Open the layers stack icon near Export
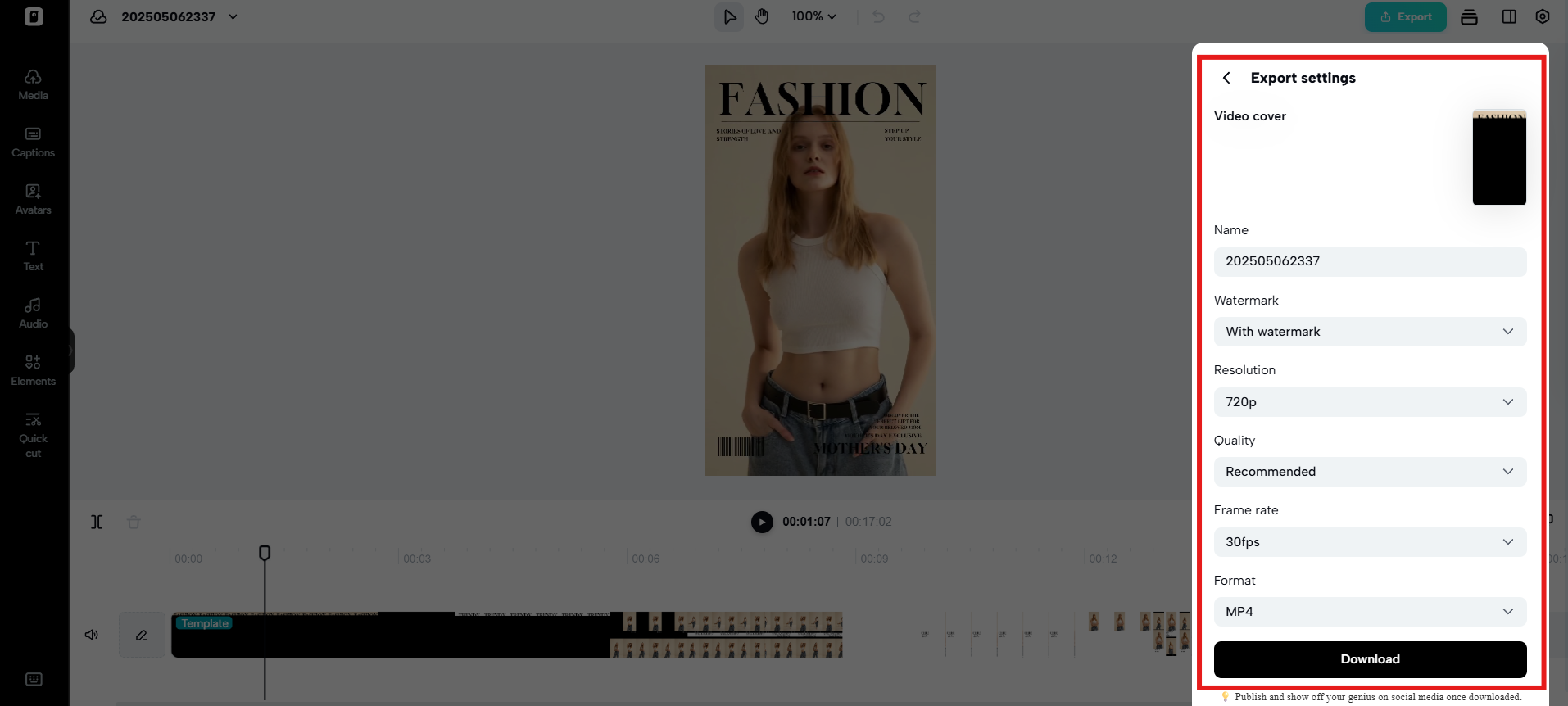The height and width of the screenshot is (706, 1568). [1469, 17]
